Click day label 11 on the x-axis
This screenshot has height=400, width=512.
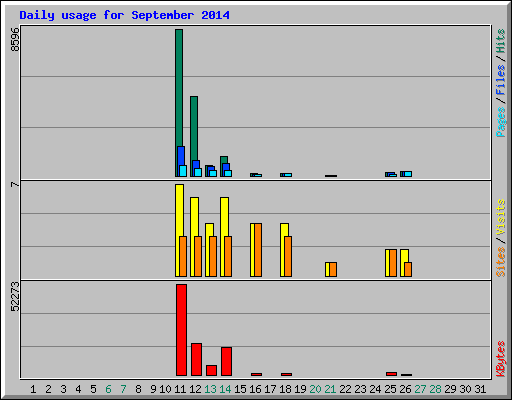(180, 389)
